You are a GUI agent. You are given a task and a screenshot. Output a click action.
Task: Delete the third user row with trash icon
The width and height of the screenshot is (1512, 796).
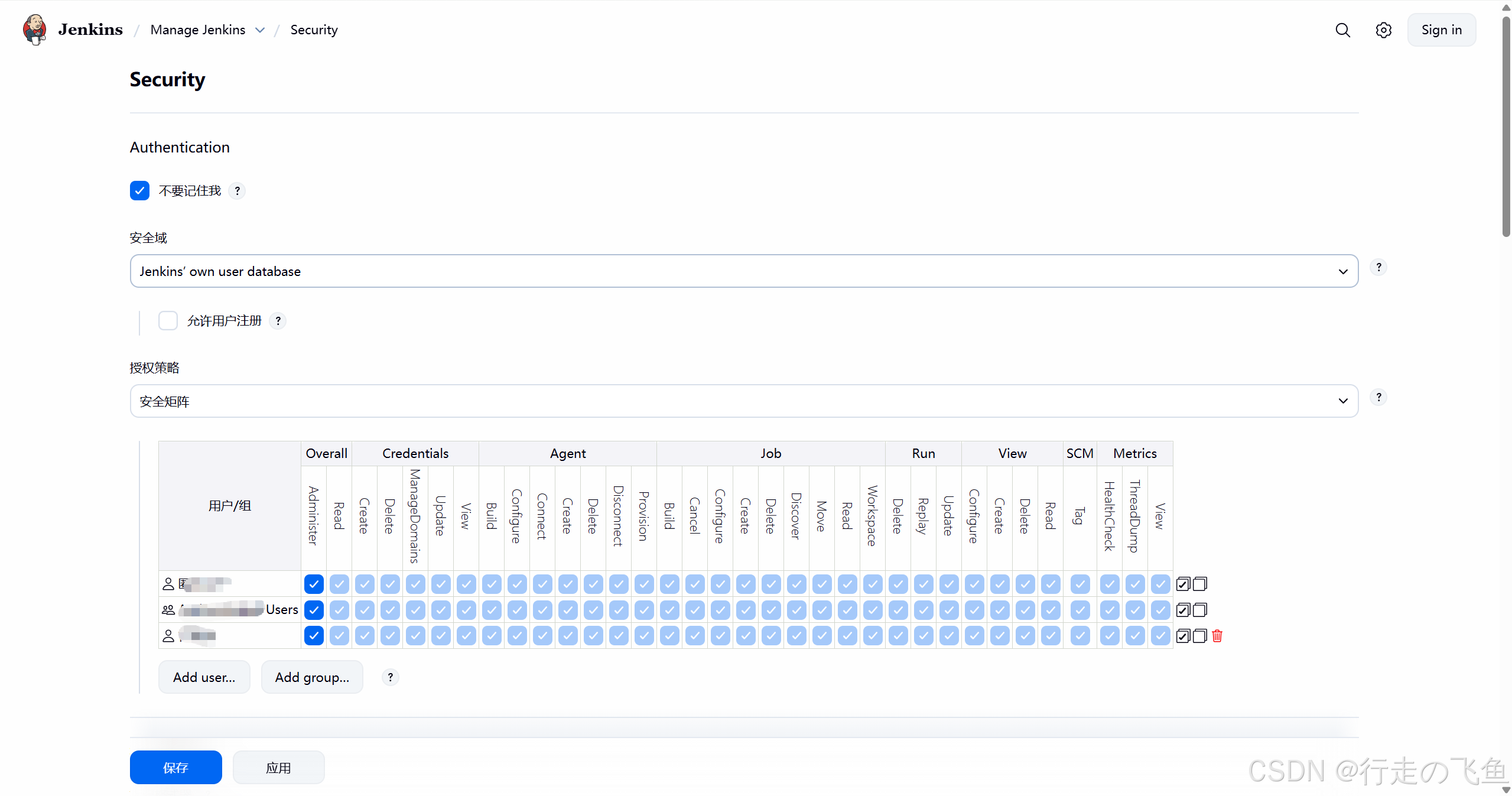click(1217, 636)
